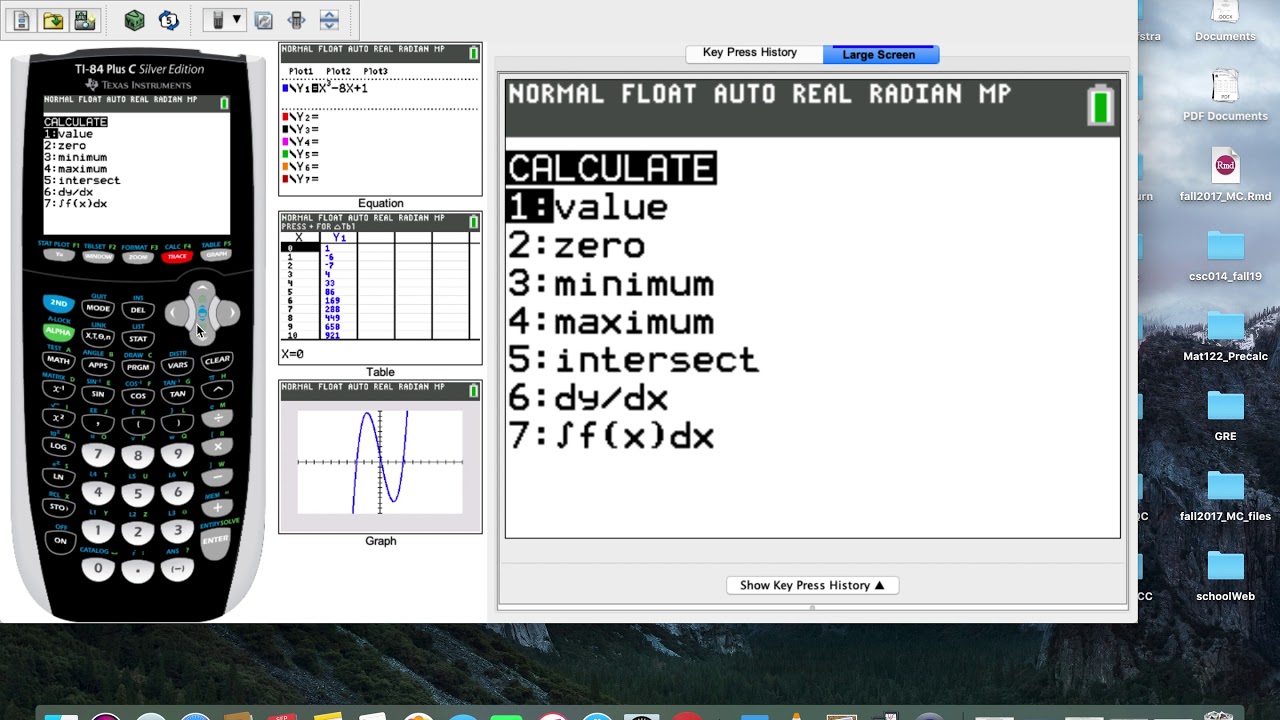The image size is (1280, 720).
Task: Click the X,T,θ,n calculator key
Action: click(98, 336)
